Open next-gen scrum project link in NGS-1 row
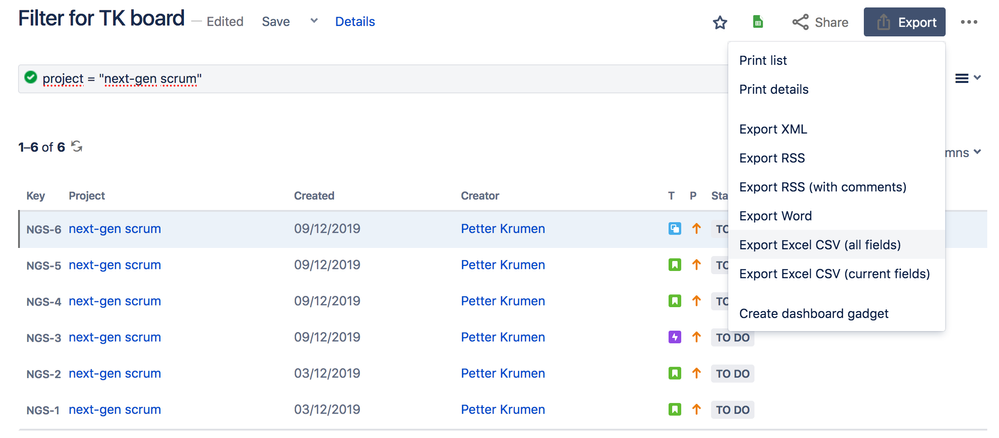The image size is (999, 438). click(x=115, y=409)
